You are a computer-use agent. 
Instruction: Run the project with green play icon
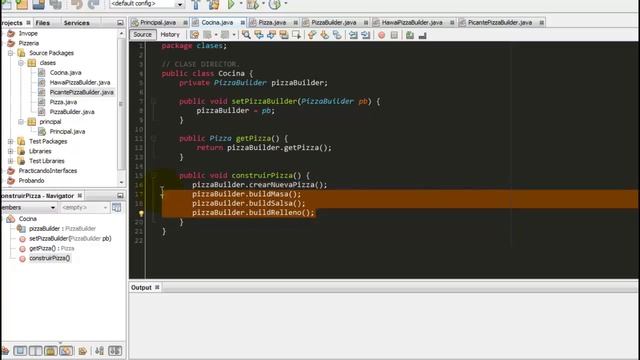coord(231,4)
